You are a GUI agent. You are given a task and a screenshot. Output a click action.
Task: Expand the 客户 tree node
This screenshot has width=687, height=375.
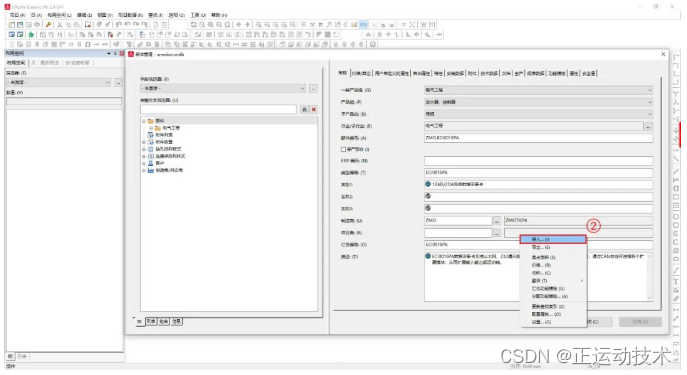pos(144,163)
